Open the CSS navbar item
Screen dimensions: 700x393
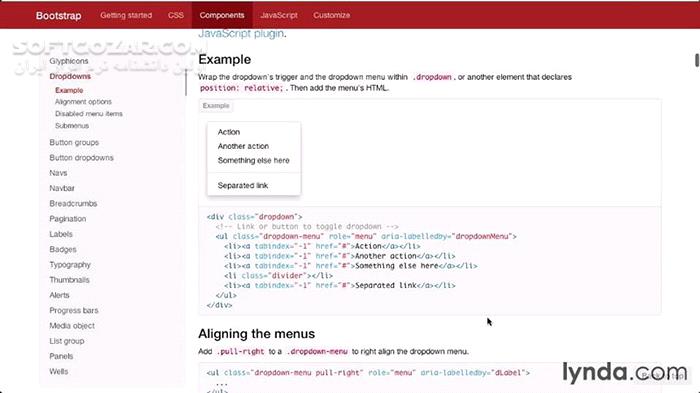point(176,15)
